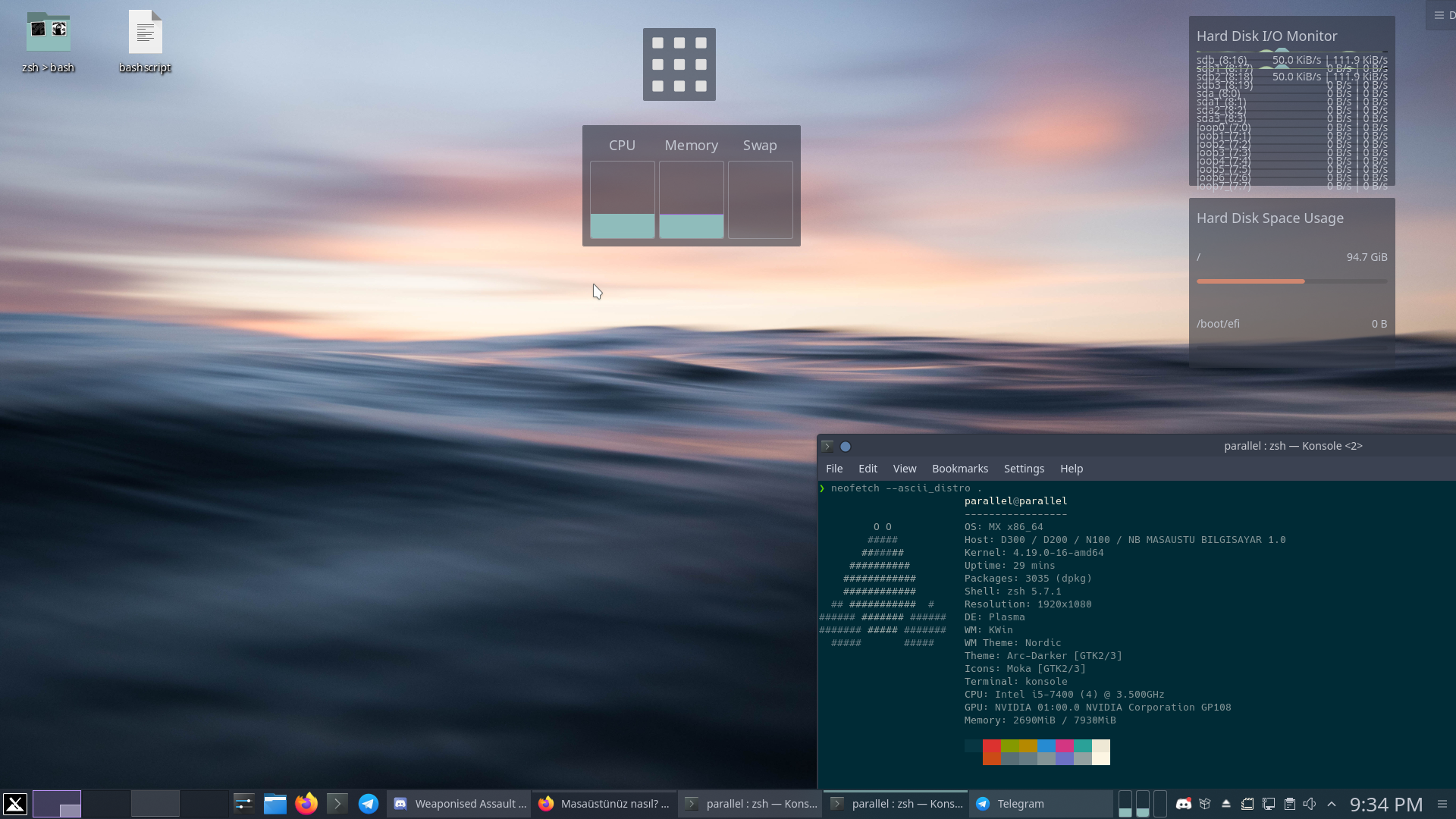Open the clock showing 9:34 PM

tap(1386, 804)
